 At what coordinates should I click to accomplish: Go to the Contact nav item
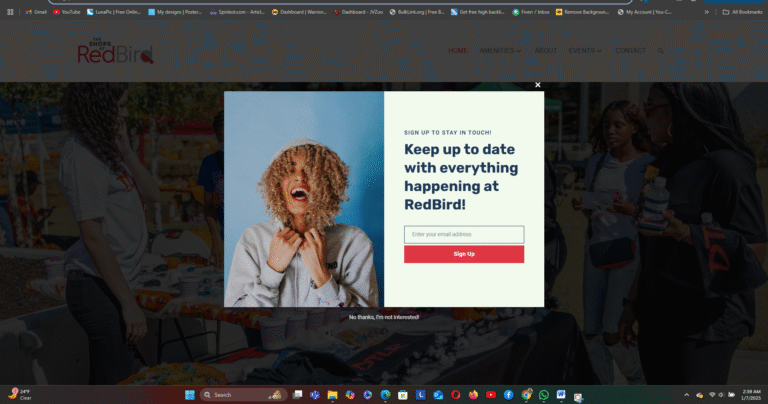(630, 50)
